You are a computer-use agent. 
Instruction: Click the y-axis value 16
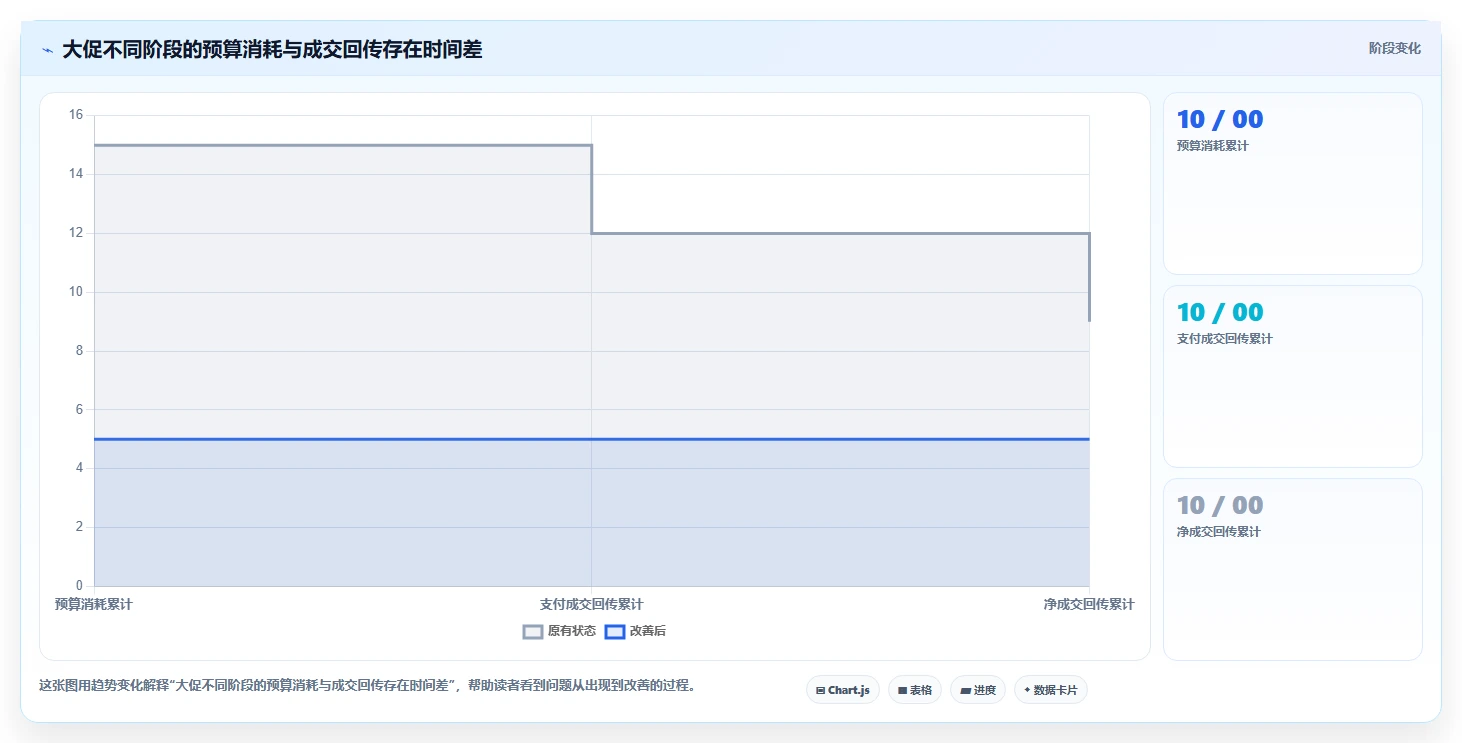point(76,115)
